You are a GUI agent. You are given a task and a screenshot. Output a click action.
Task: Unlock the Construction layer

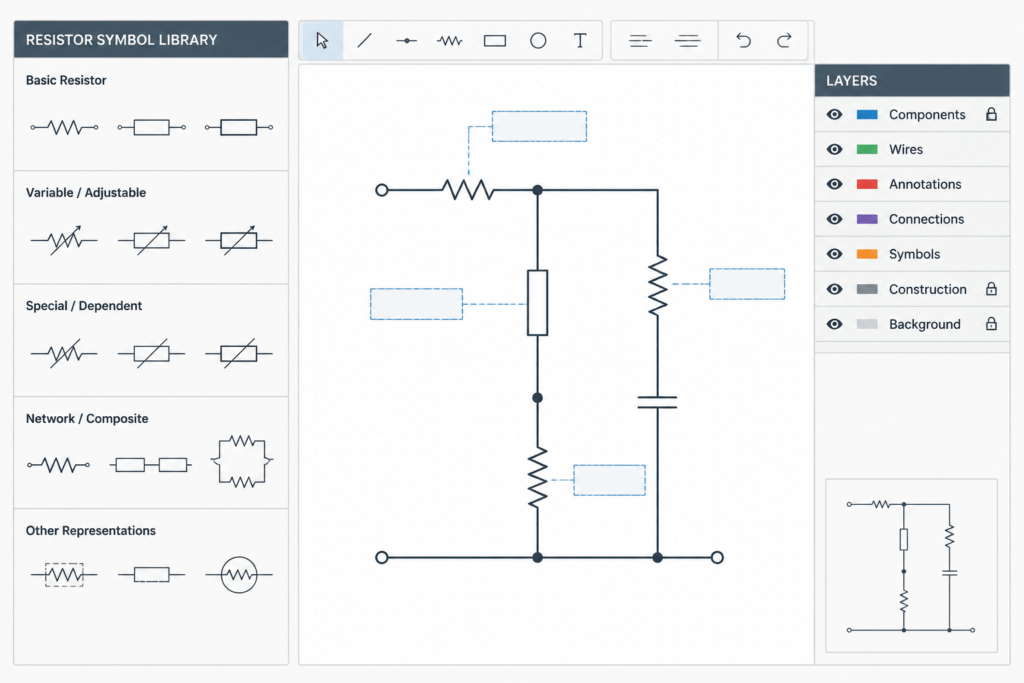pyautogui.click(x=991, y=289)
